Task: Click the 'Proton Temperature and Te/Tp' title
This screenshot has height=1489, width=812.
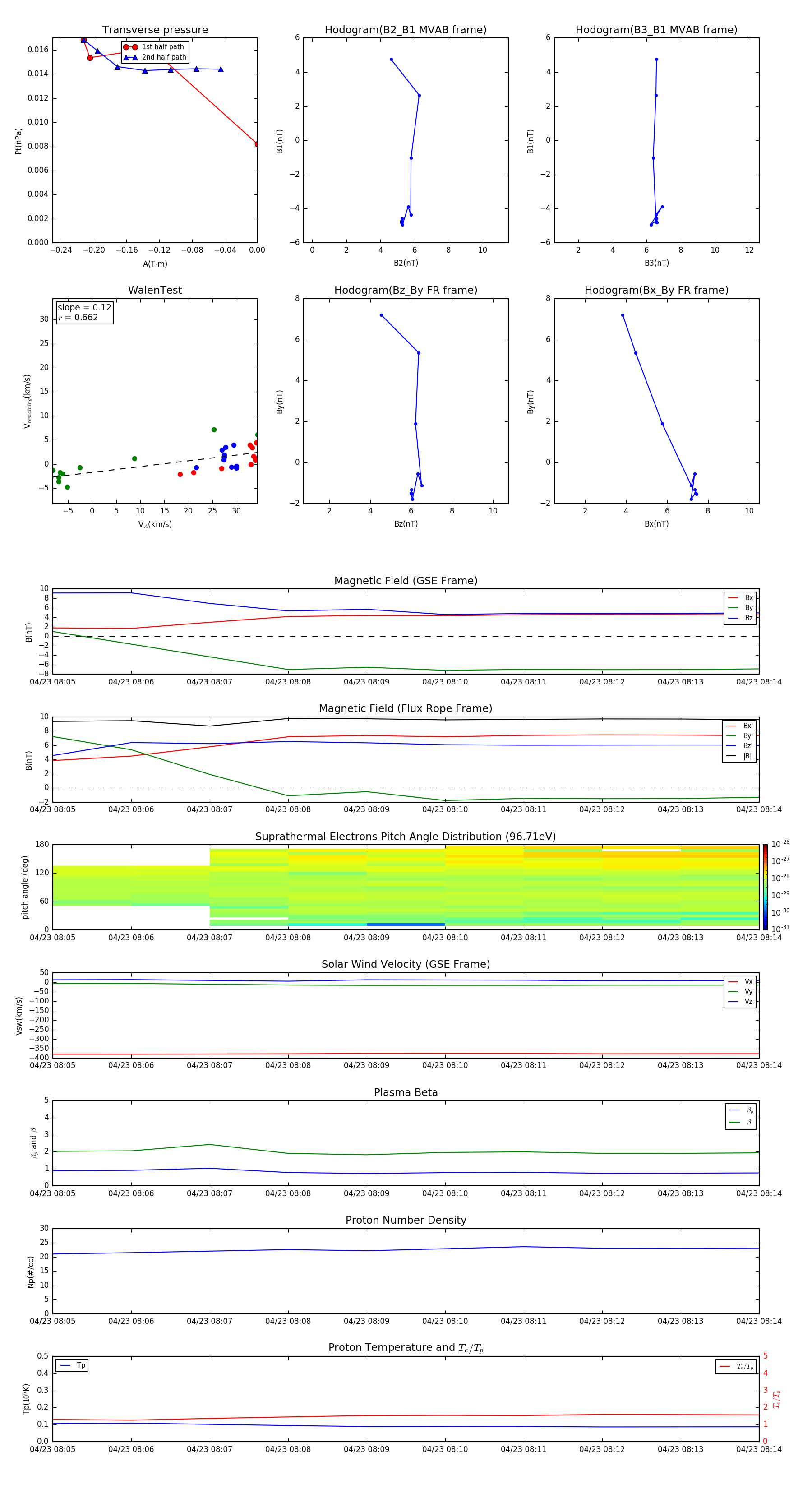Action: click(x=406, y=1348)
